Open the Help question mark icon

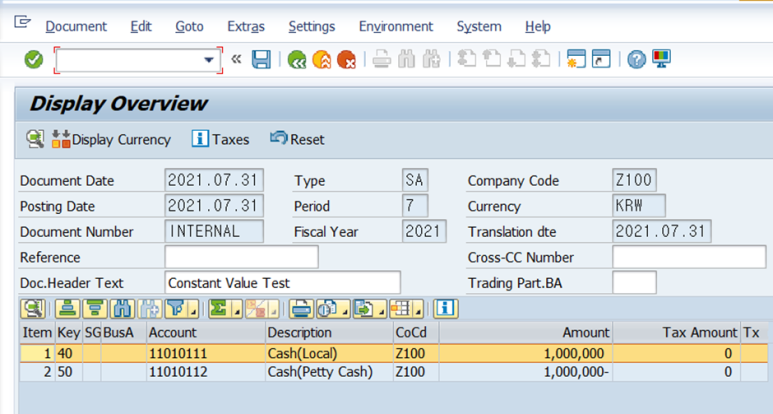click(636, 60)
